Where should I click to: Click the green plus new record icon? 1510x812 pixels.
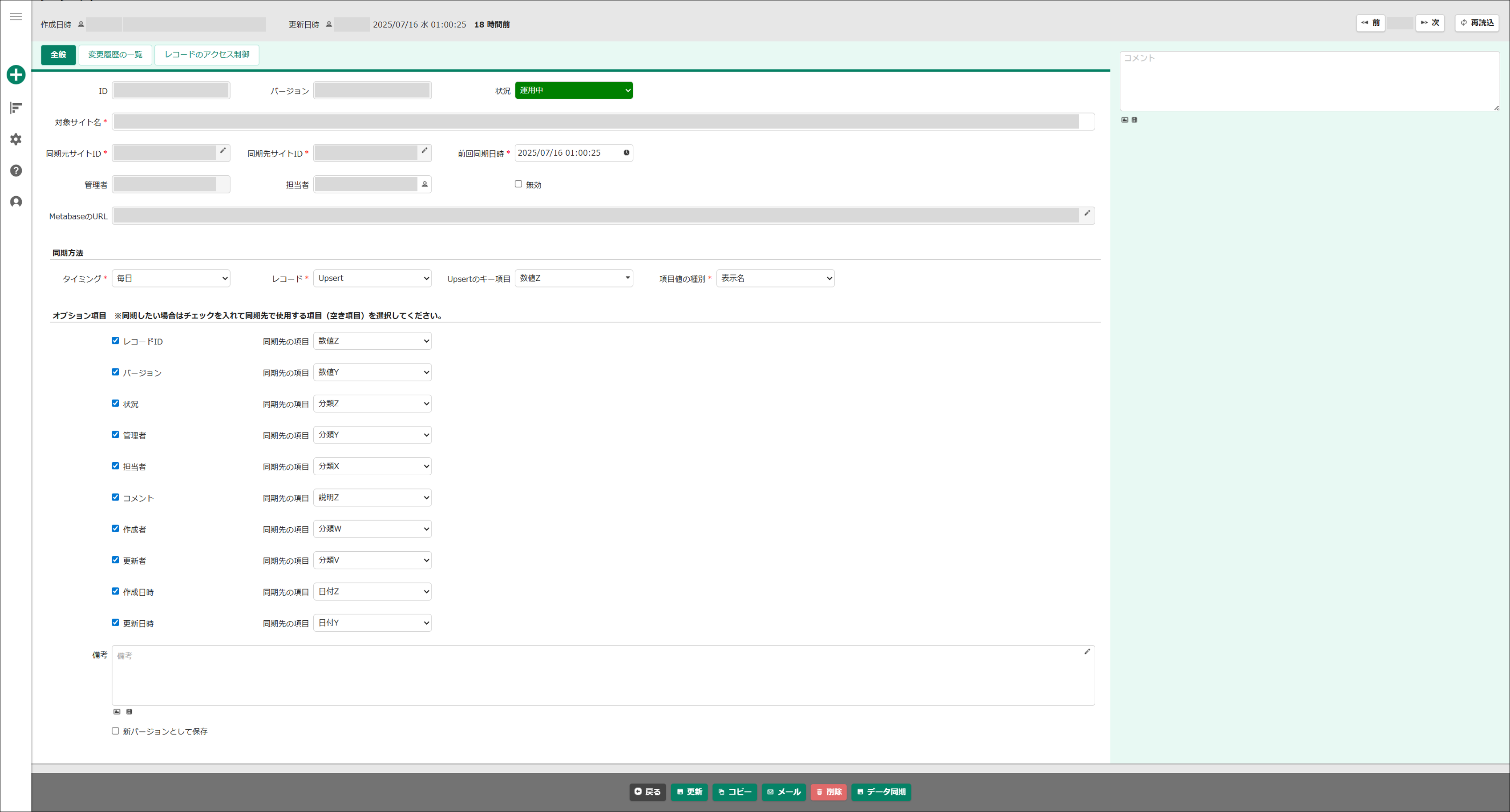coord(16,74)
